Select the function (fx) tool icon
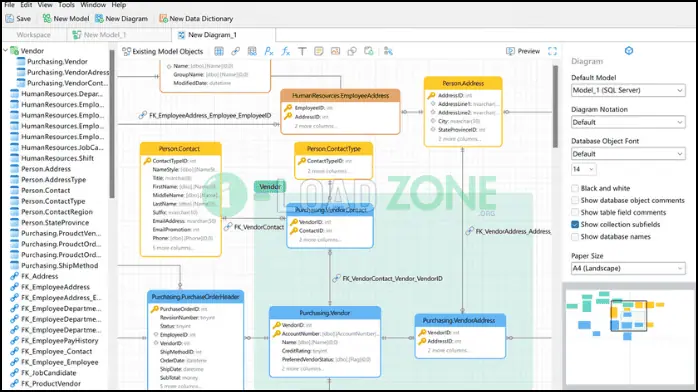Viewport: 698px width, 392px height. pyautogui.click(x=285, y=51)
